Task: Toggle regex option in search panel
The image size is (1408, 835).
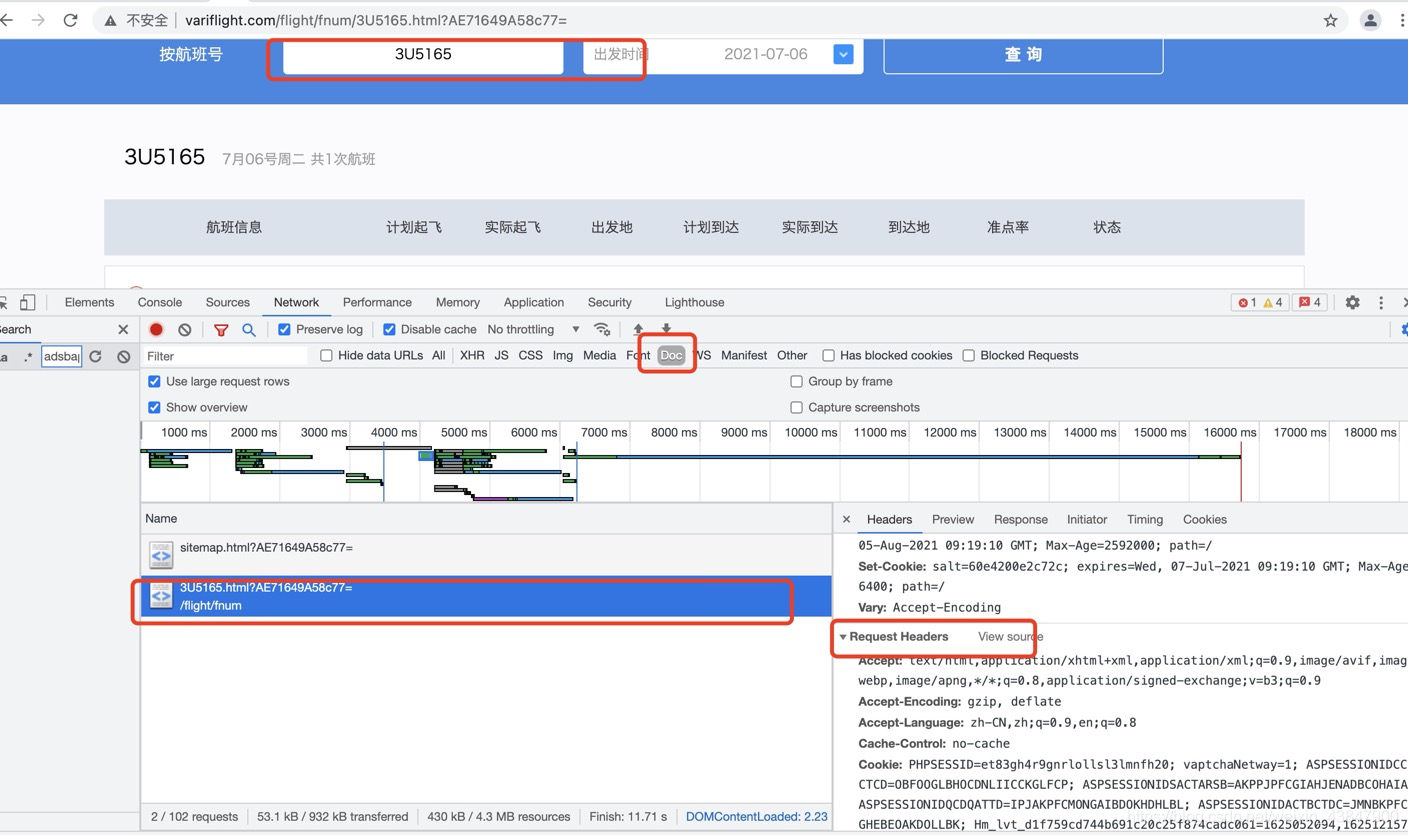Action: (28, 356)
